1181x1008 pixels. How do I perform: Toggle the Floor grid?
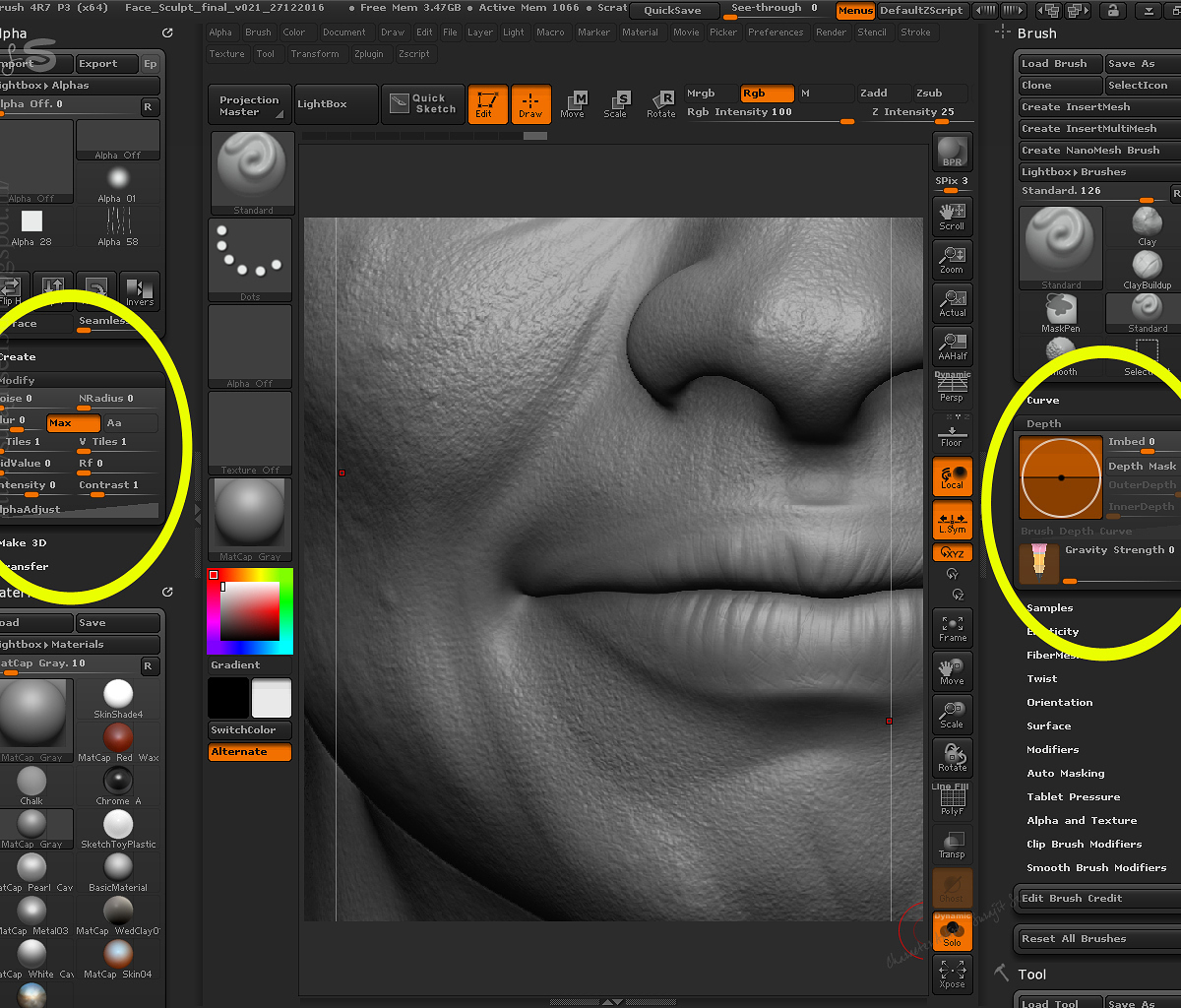pos(952,433)
